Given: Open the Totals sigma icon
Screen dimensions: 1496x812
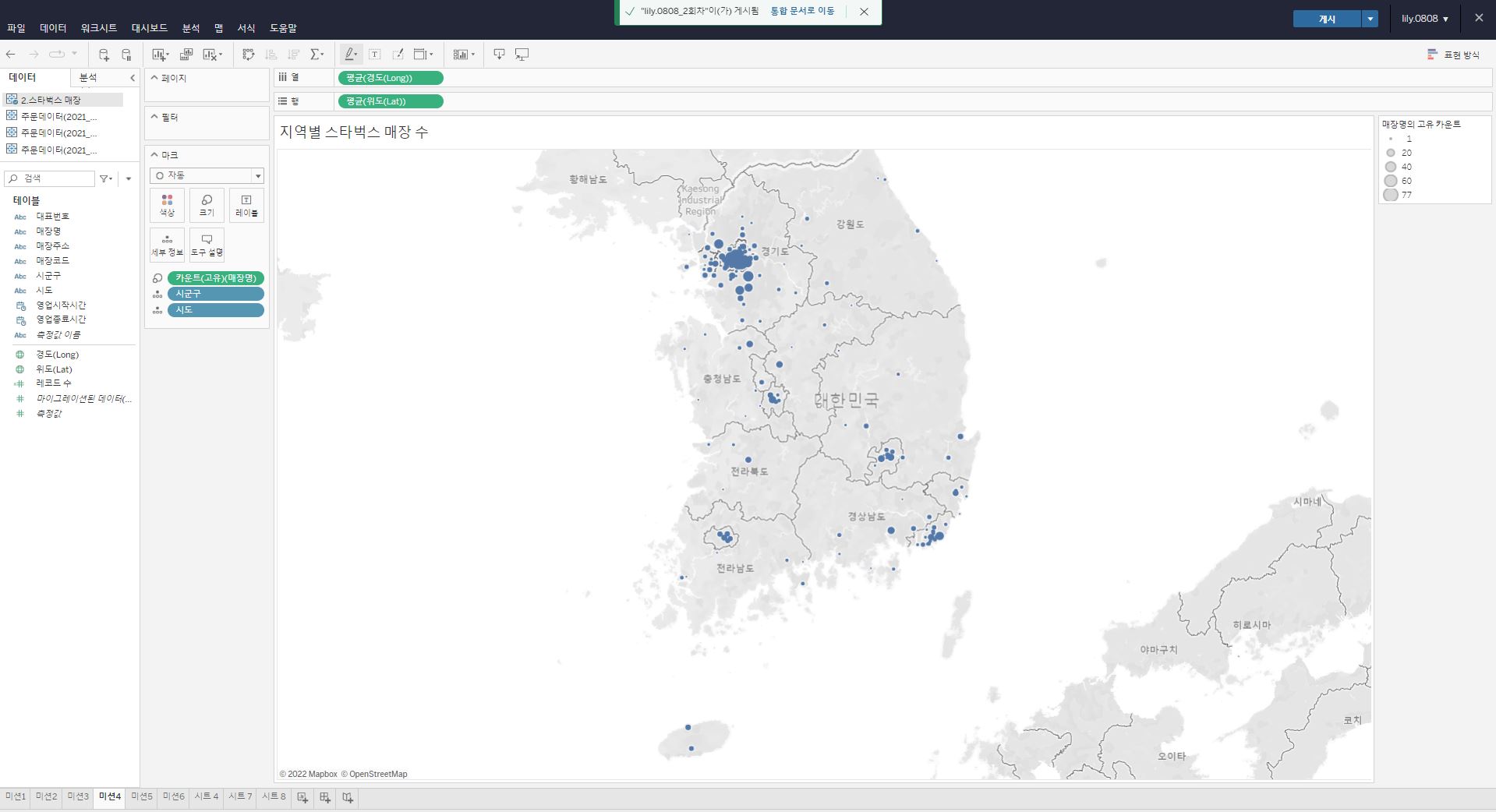Looking at the screenshot, I should pyautogui.click(x=316, y=55).
